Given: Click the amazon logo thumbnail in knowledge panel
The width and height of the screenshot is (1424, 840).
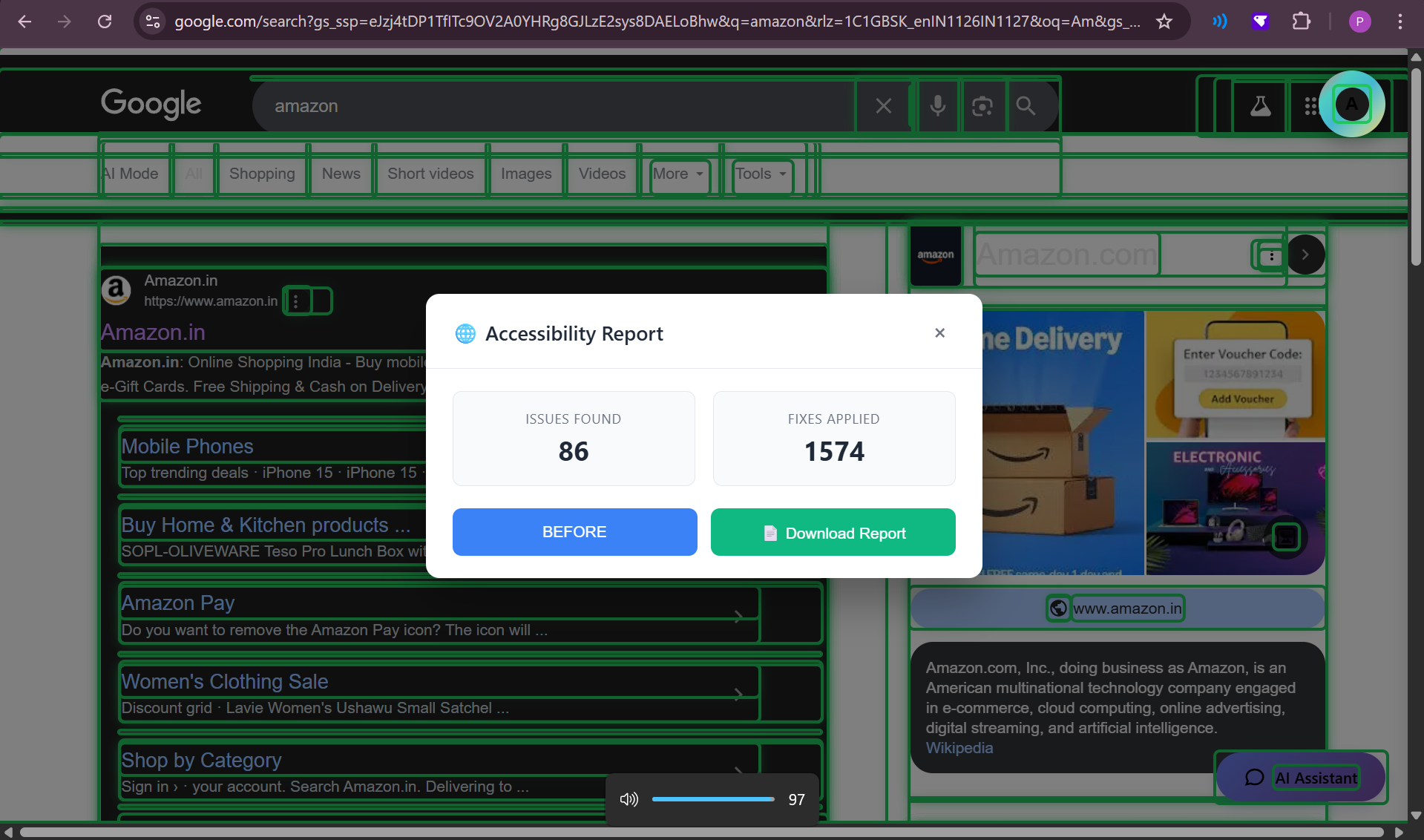Looking at the screenshot, I should tap(936, 255).
